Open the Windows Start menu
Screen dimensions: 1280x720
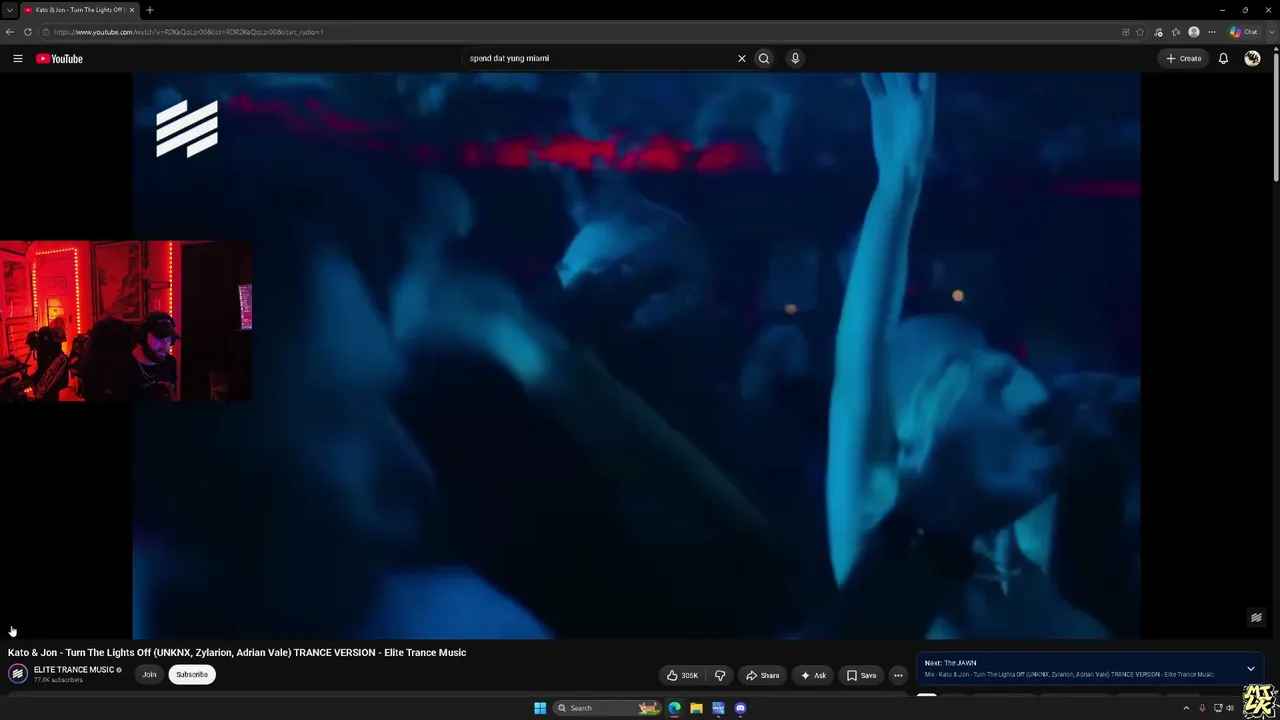click(x=540, y=708)
